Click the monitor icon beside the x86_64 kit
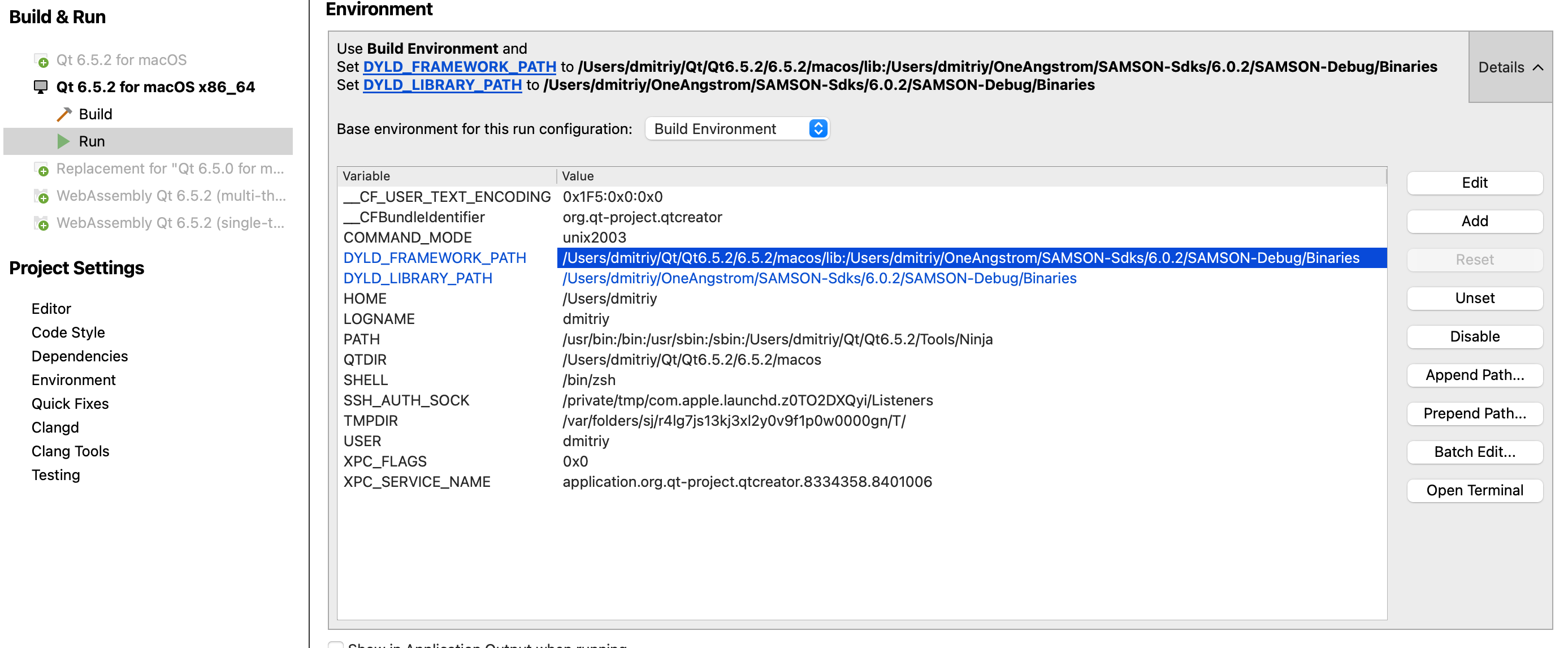The height and width of the screenshot is (648, 1568). click(40, 87)
